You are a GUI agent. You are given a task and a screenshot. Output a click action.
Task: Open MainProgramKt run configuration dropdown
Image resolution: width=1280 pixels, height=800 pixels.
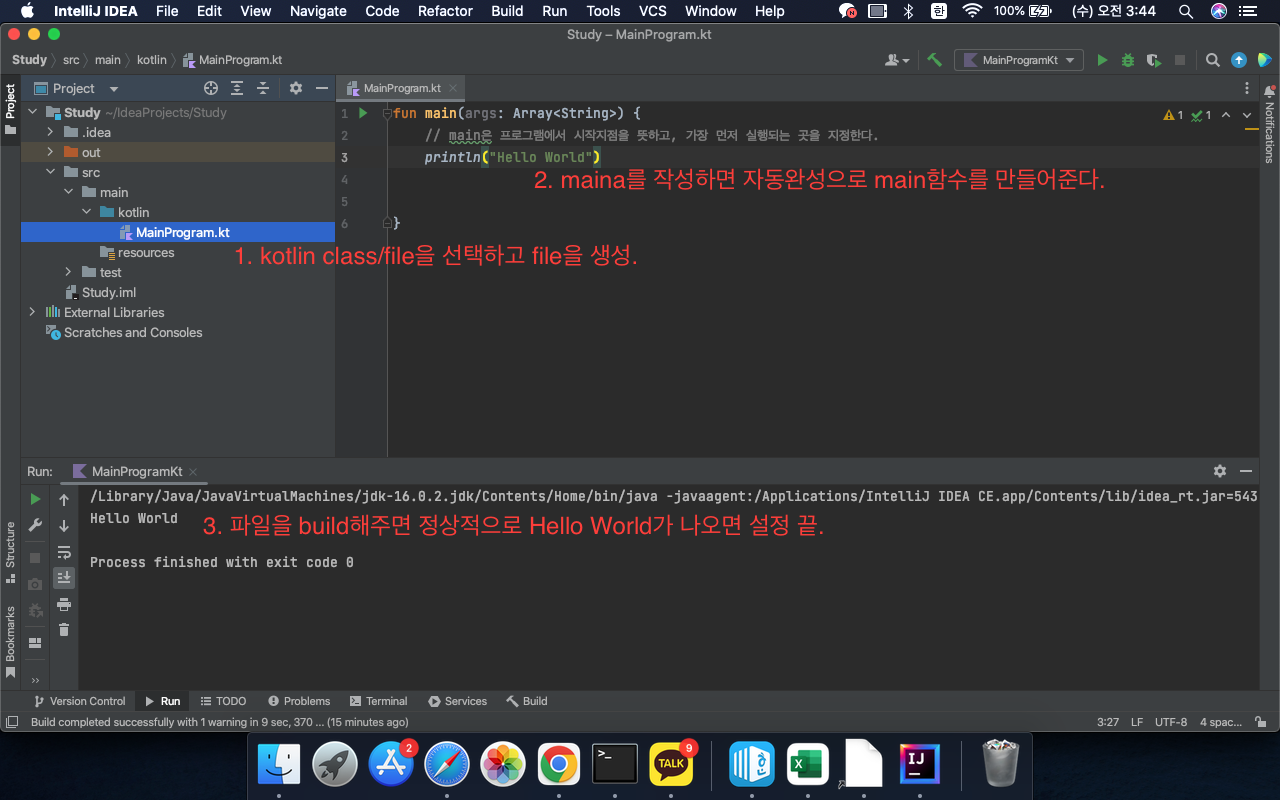1019,60
